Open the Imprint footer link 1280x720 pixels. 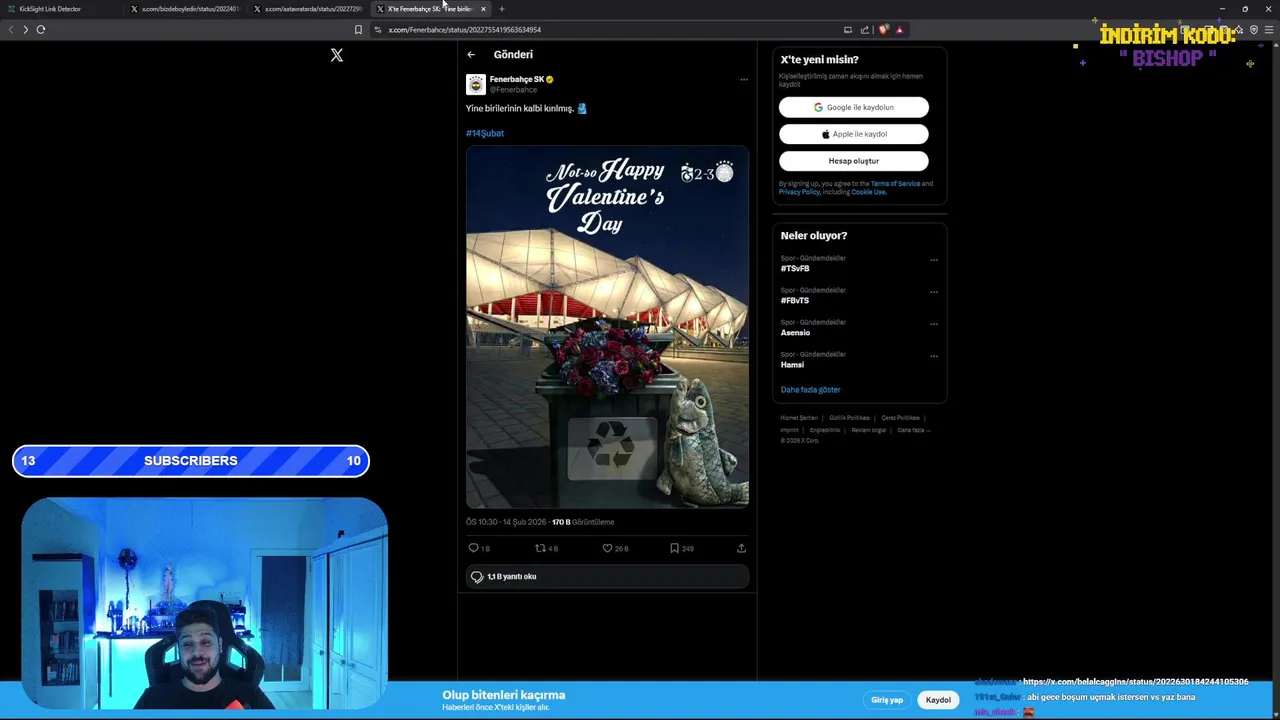(789, 430)
